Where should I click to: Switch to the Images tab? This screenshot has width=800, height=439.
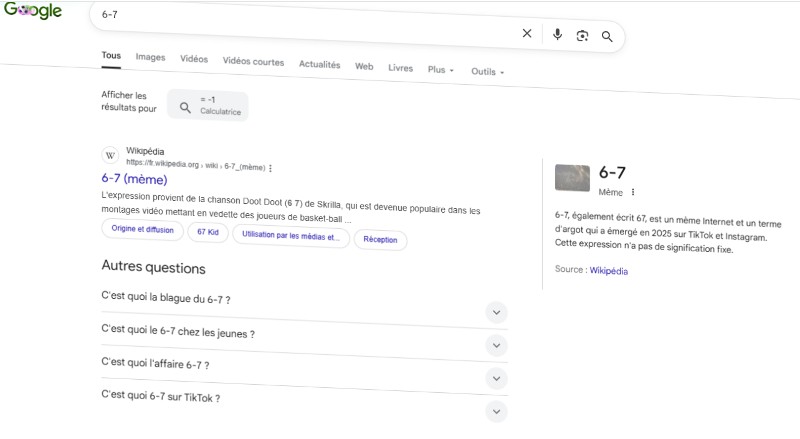pos(151,57)
